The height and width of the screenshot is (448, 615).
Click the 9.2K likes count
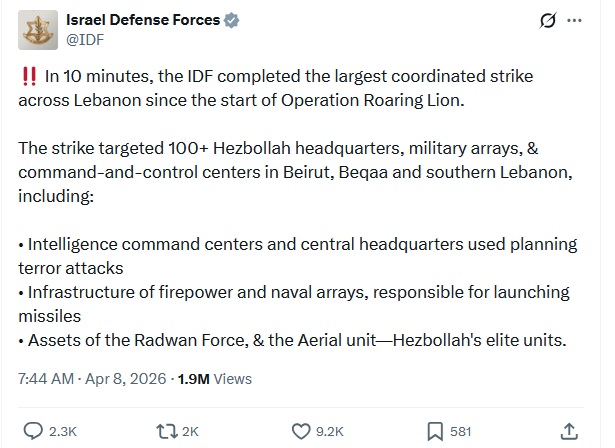(x=331, y=431)
